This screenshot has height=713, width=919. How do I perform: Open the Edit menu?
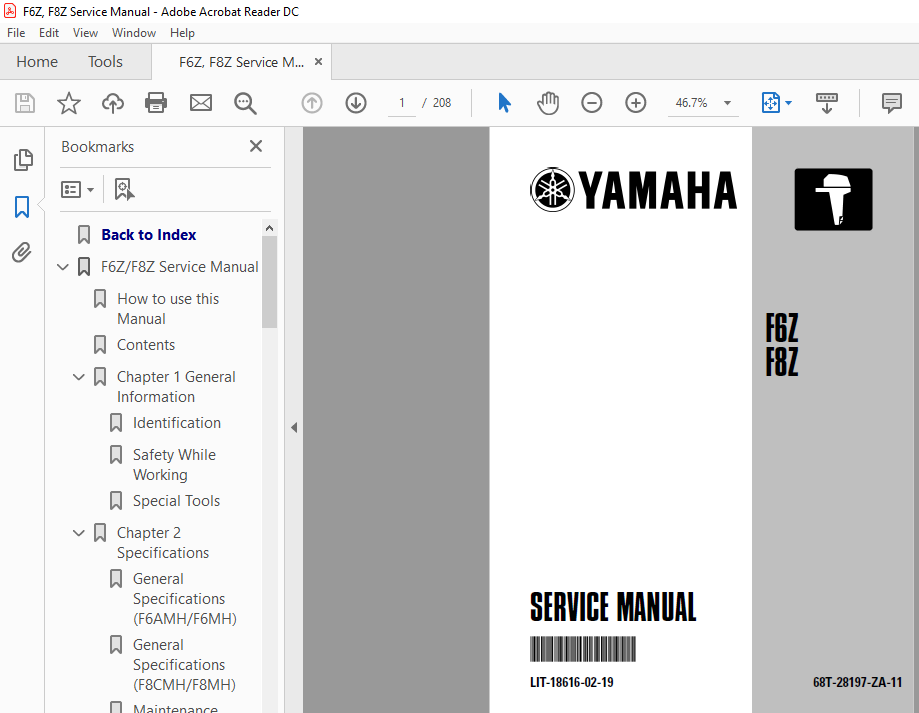(x=49, y=33)
